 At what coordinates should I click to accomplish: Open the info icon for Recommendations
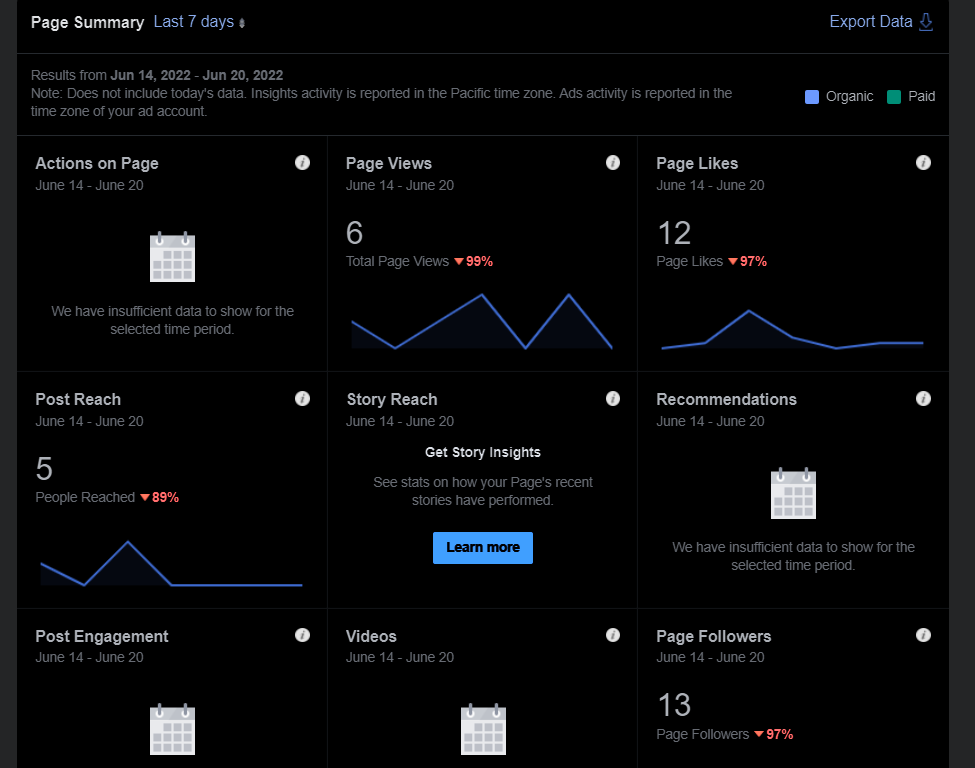click(x=923, y=399)
